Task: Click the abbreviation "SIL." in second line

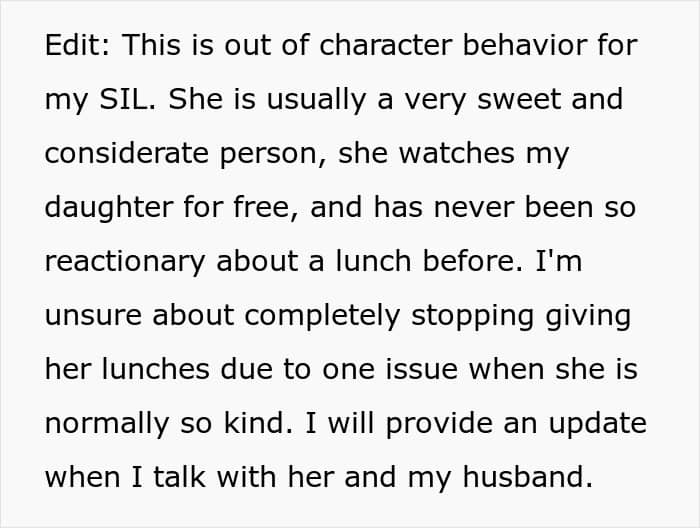Action: click(x=128, y=99)
